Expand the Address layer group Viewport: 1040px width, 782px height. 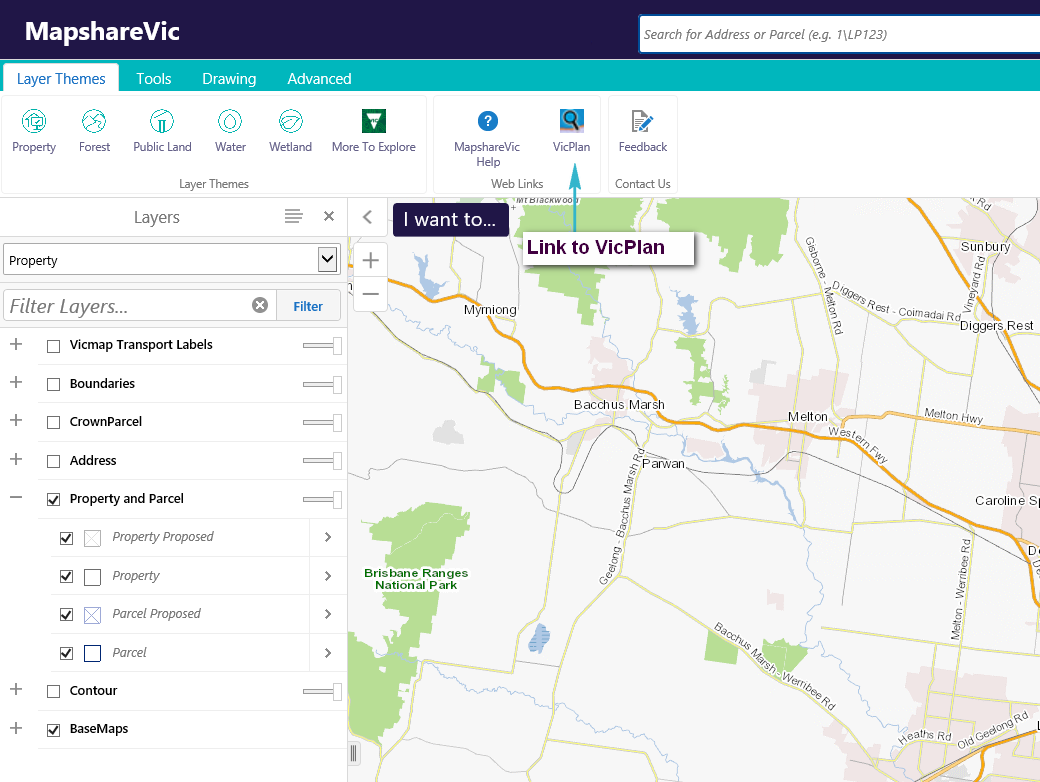point(16,459)
